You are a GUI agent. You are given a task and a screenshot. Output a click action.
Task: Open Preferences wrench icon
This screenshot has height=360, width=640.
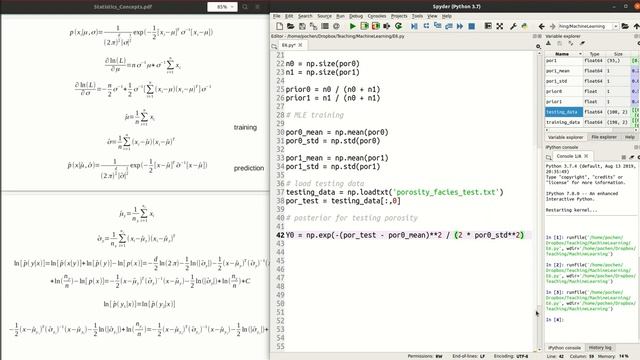point(513,26)
